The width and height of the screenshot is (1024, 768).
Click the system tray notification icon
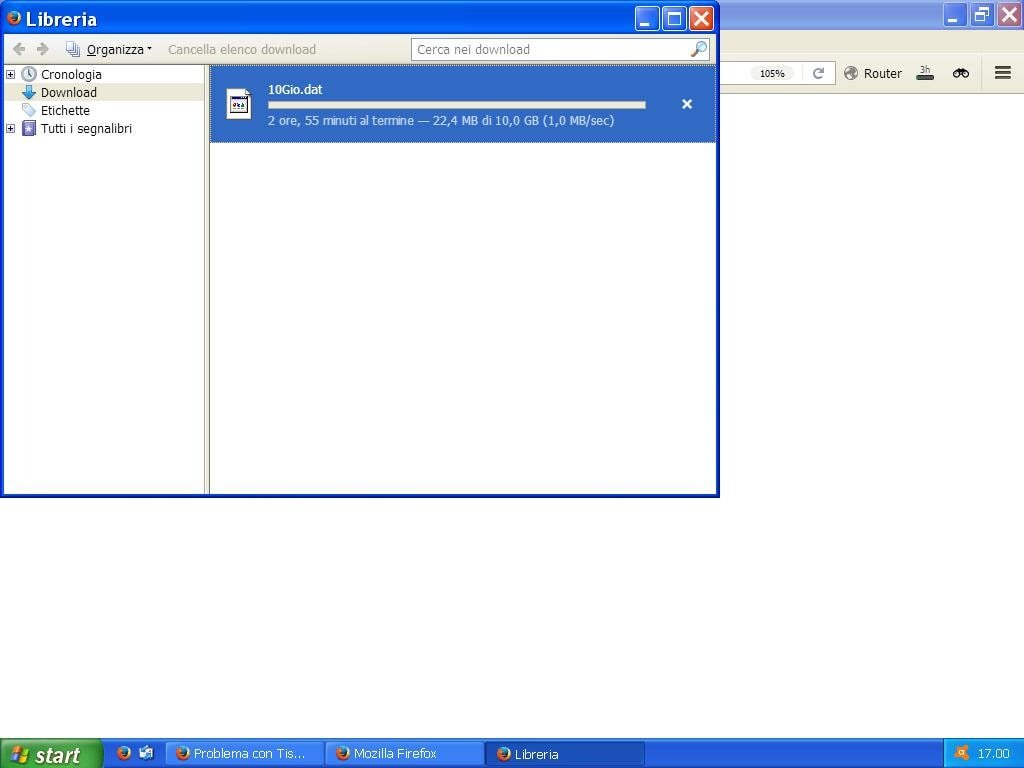[x=961, y=754]
